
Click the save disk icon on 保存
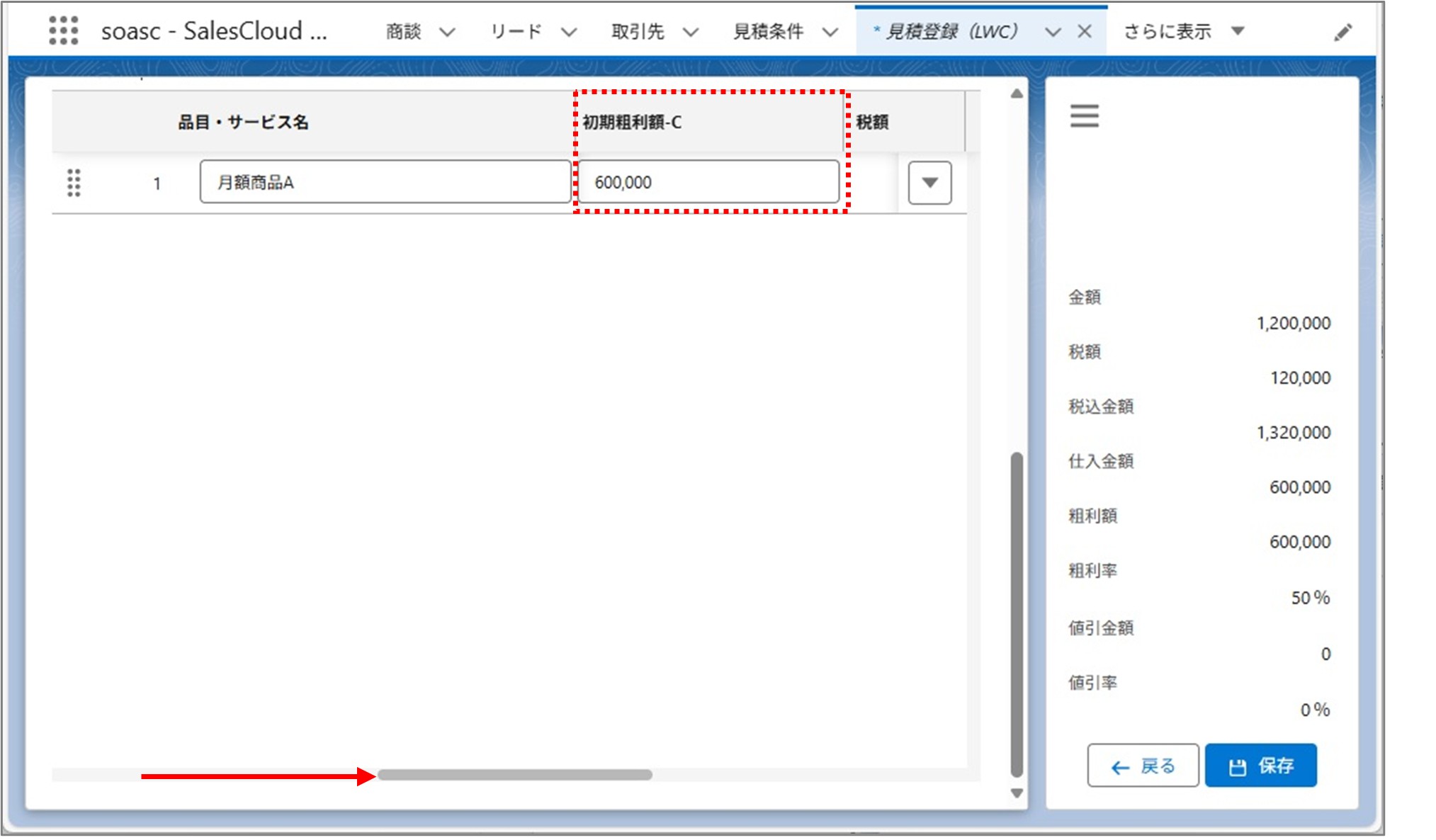click(x=1236, y=765)
